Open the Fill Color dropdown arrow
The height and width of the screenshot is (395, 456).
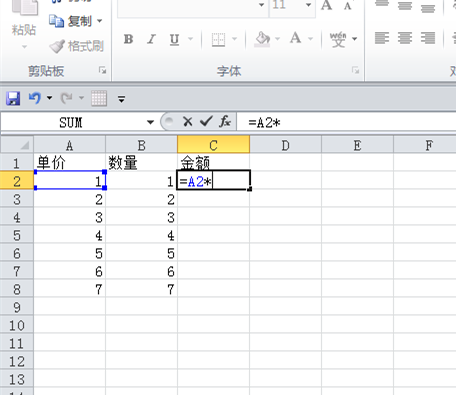click(277, 39)
